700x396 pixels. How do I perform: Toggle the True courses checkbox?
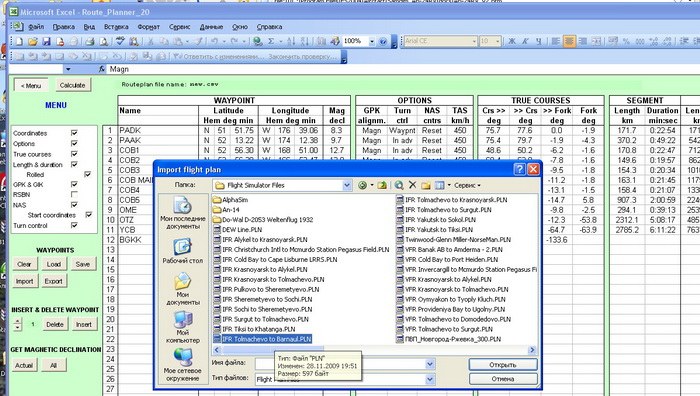(74, 154)
